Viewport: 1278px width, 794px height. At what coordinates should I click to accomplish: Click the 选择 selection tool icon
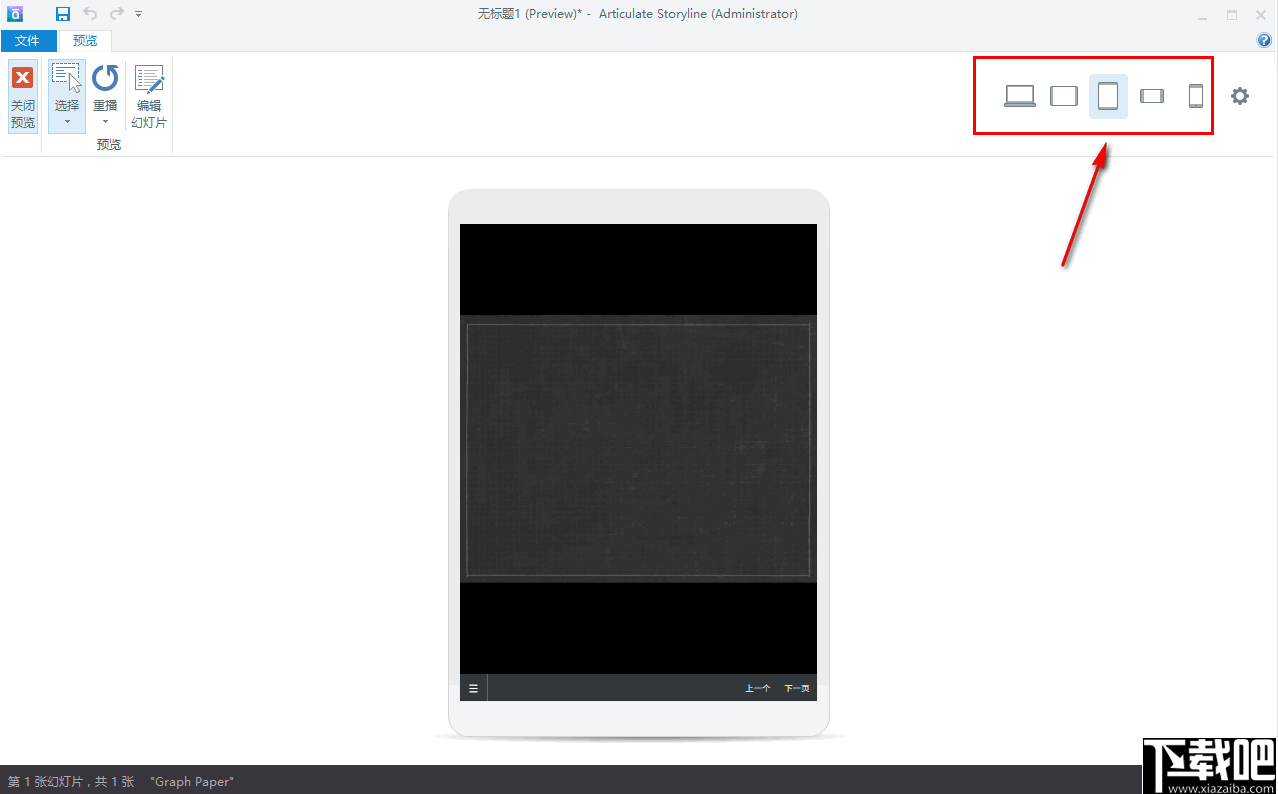tap(67, 78)
